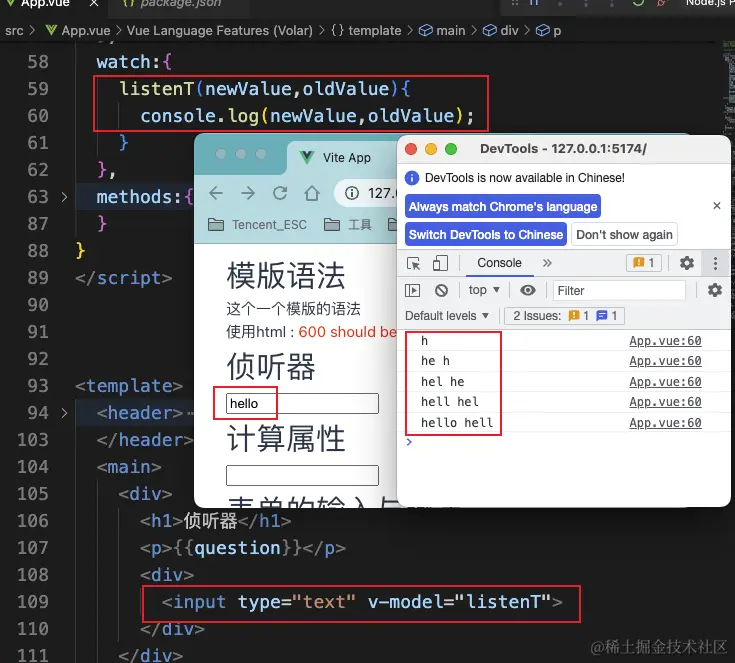Click the inspect element picker icon in DevTools

(413, 263)
